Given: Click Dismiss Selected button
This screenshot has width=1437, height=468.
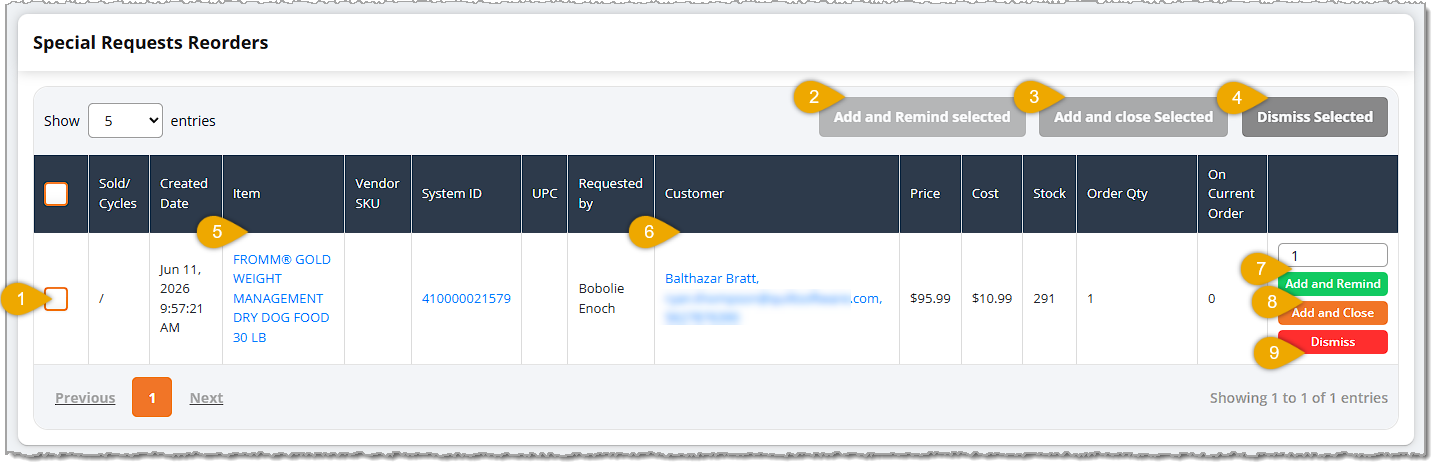Looking at the screenshot, I should click(x=1314, y=117).
